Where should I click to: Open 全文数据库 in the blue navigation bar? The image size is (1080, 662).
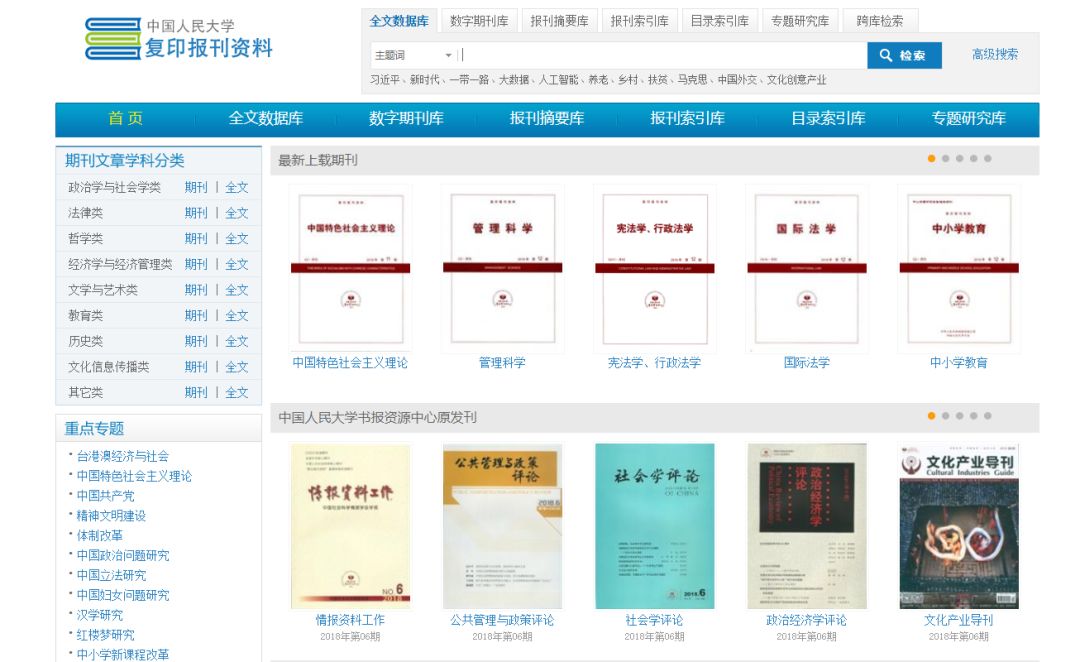tap(266, 118)
